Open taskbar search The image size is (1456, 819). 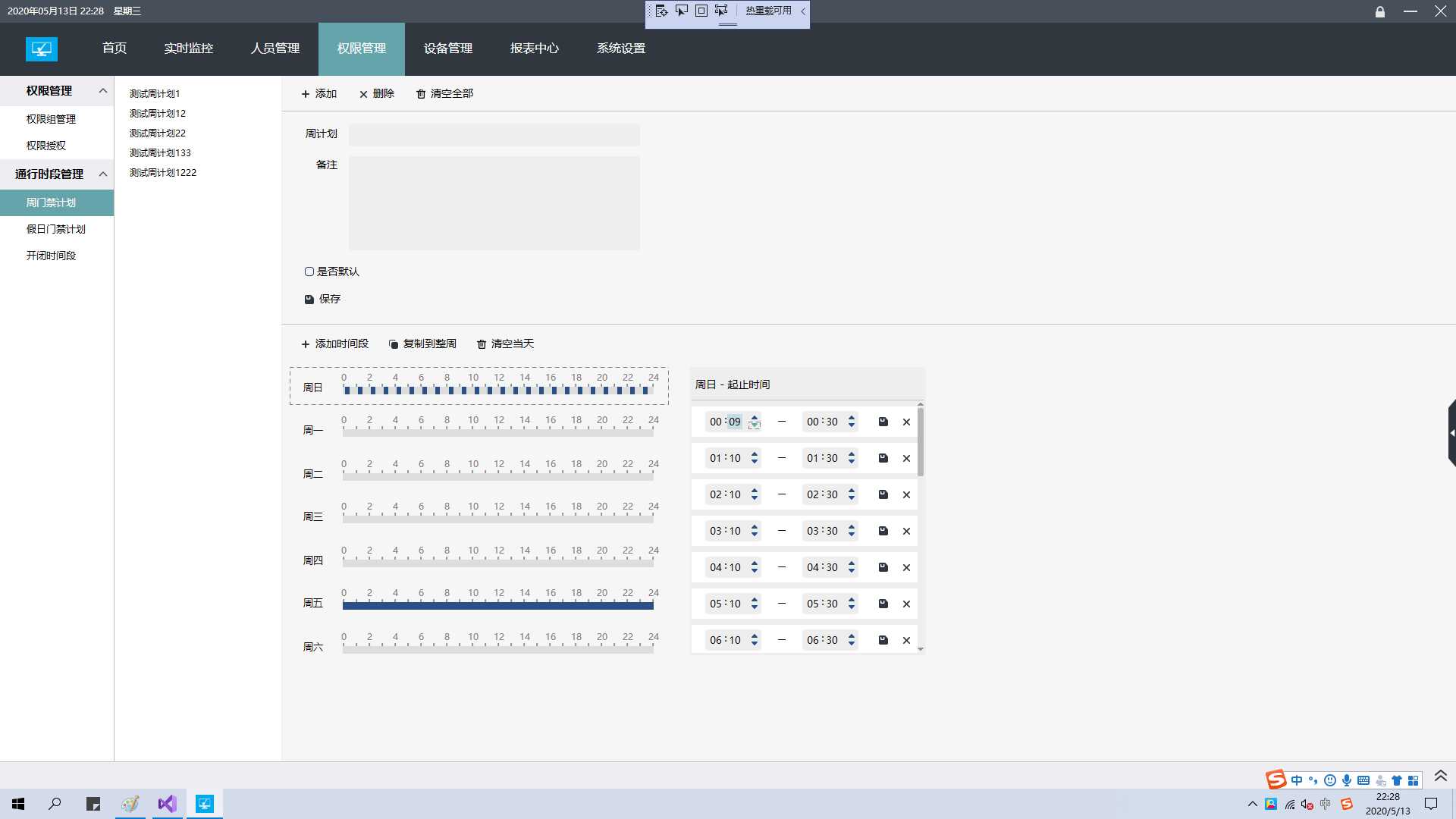pos(55,804)
